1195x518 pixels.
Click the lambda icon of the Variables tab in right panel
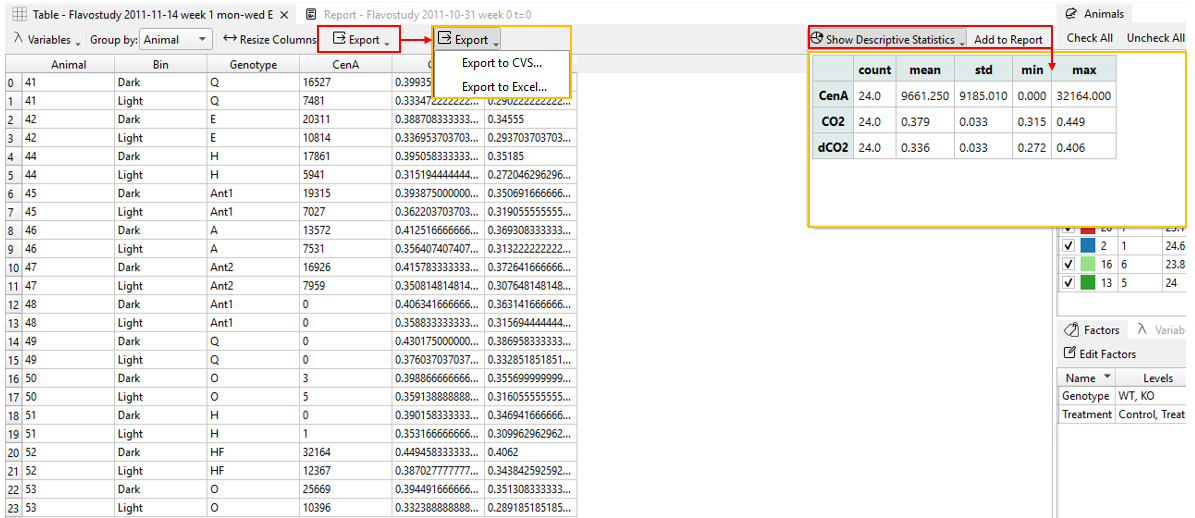[x=1142, y=329]
